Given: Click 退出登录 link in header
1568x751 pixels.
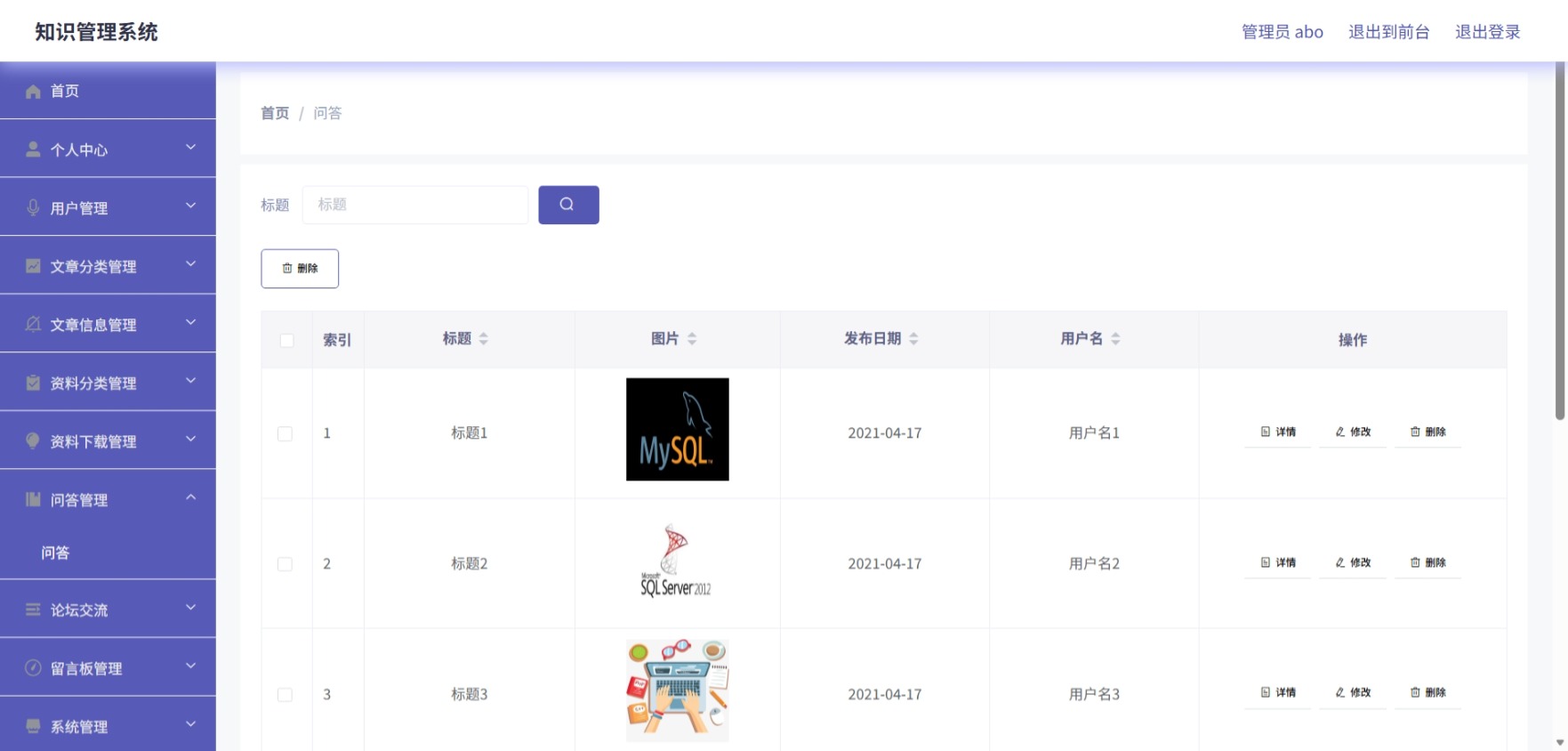Looking at the screenshot, I should (x=1487, y=32).
